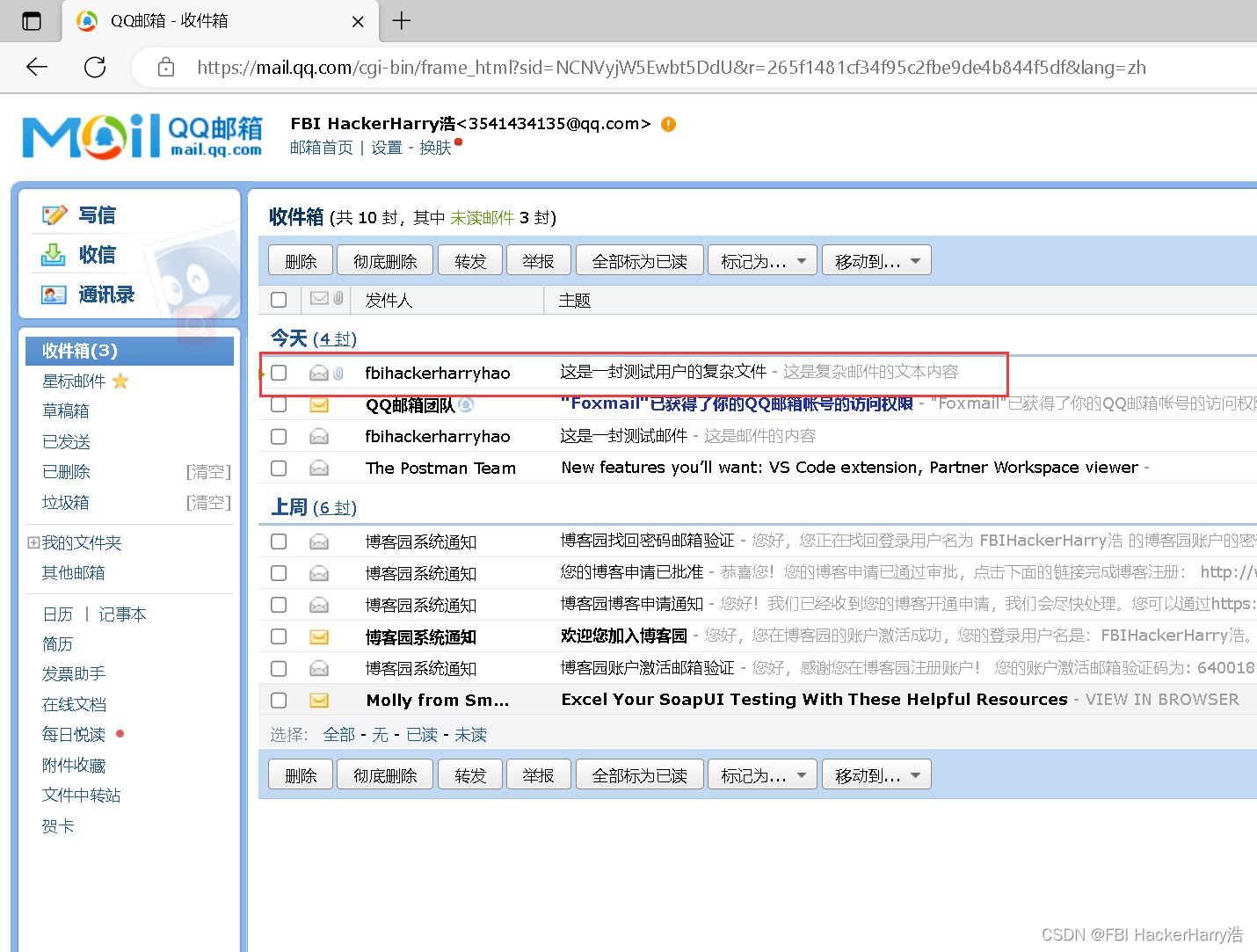Click top 彻底删除 button
Image resolution: width=1257 pixels, height=952 pixels.
(385, 260)
